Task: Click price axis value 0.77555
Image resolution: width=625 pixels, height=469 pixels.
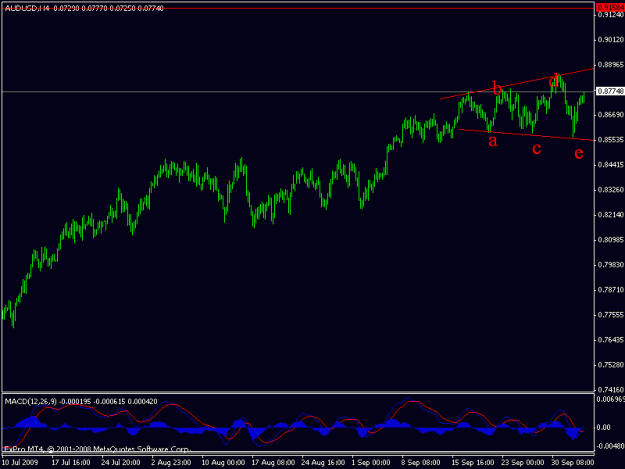Action: point(610,315)
